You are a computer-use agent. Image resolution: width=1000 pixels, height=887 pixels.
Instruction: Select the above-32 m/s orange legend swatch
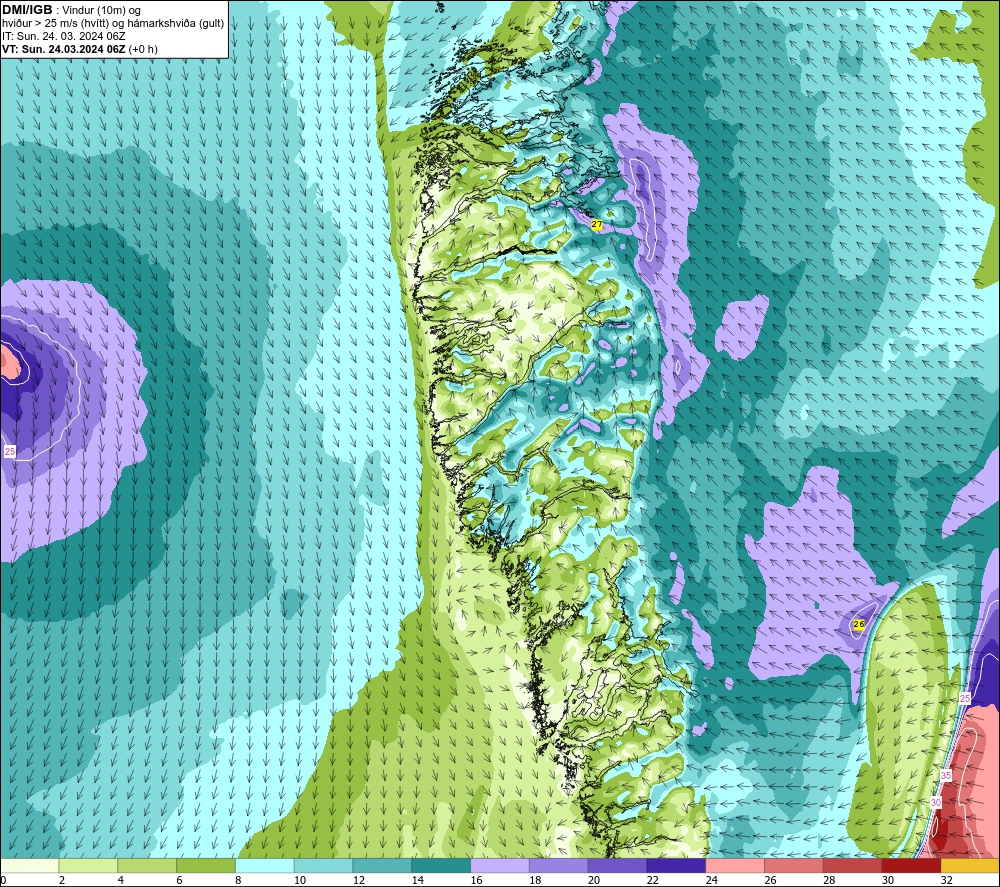pyautogui.click(x=970, y=865)
